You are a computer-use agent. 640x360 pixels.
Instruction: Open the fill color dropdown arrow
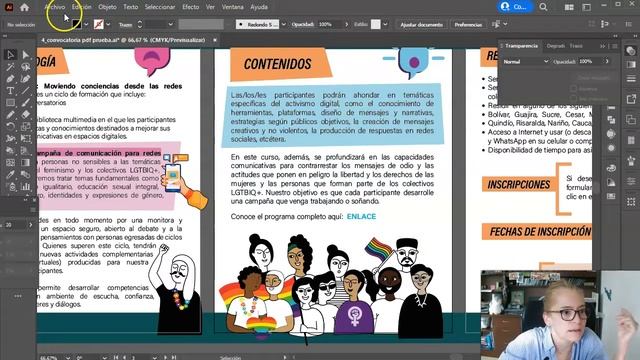86,24
